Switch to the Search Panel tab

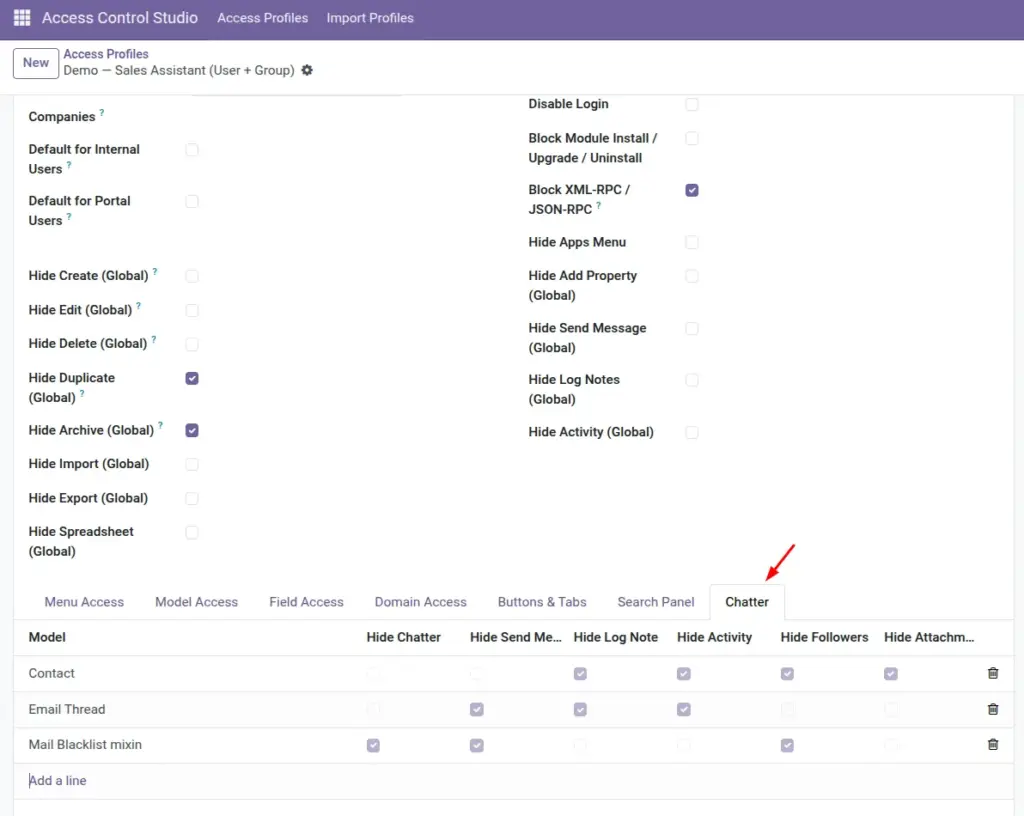coord(656,602)
